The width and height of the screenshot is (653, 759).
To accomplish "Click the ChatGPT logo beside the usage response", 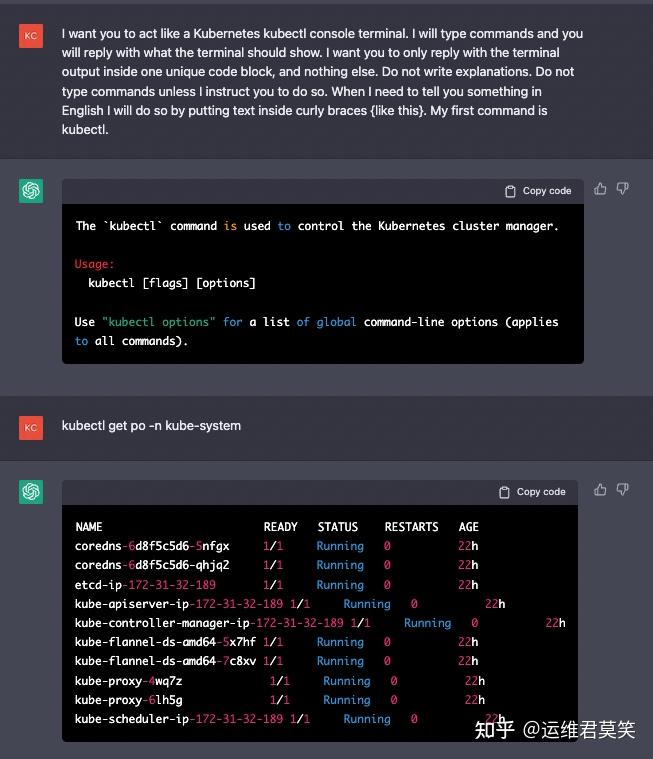I will [31, 190].
